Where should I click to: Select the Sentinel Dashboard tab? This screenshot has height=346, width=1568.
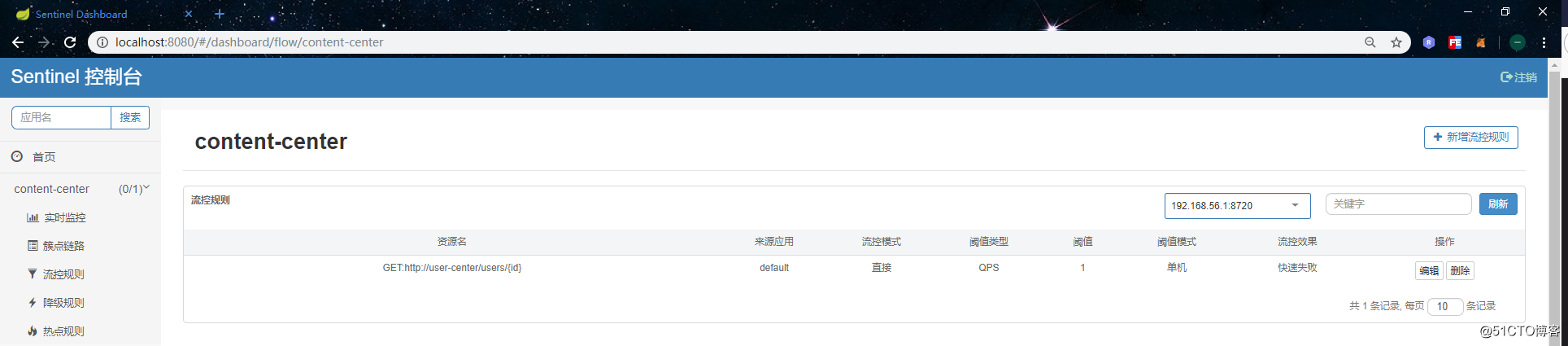(102, 14)
